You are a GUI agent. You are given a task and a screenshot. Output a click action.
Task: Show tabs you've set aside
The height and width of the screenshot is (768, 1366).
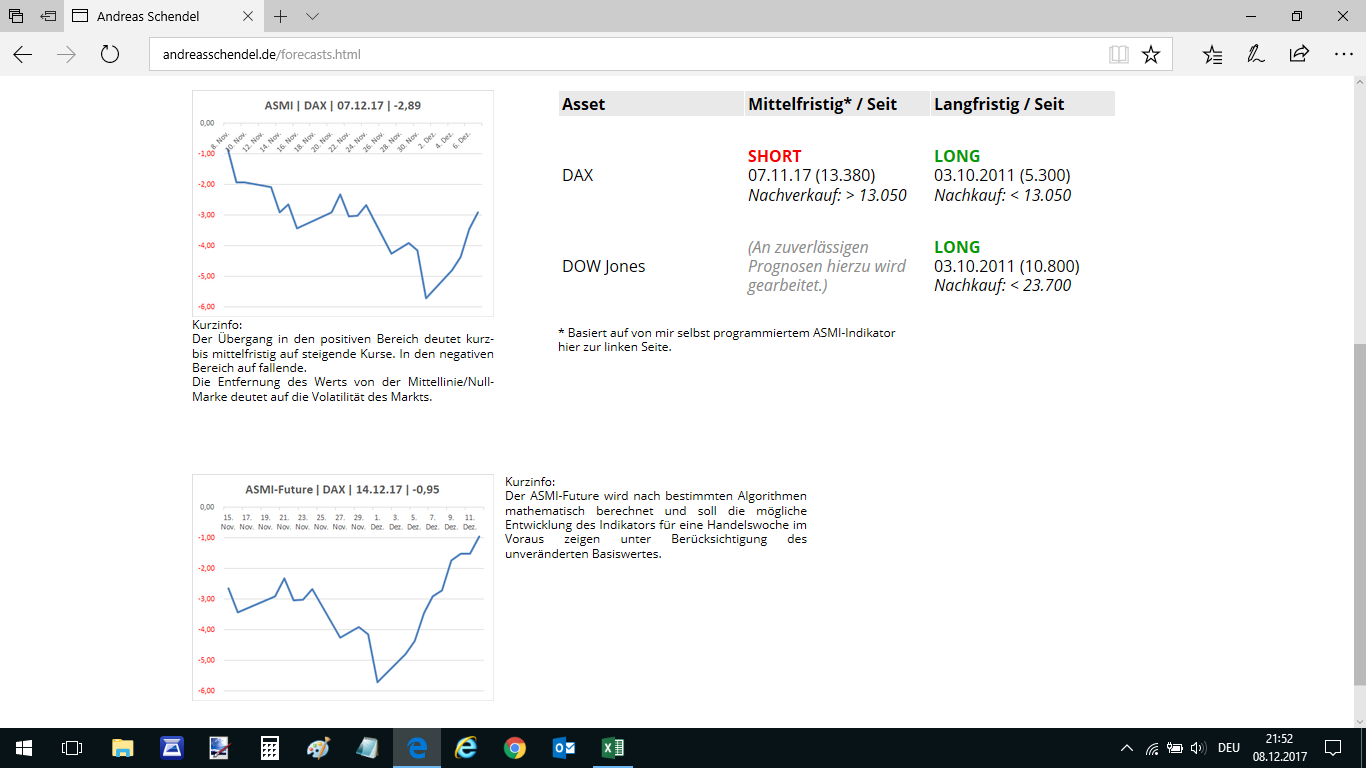(x=16, y=16)
